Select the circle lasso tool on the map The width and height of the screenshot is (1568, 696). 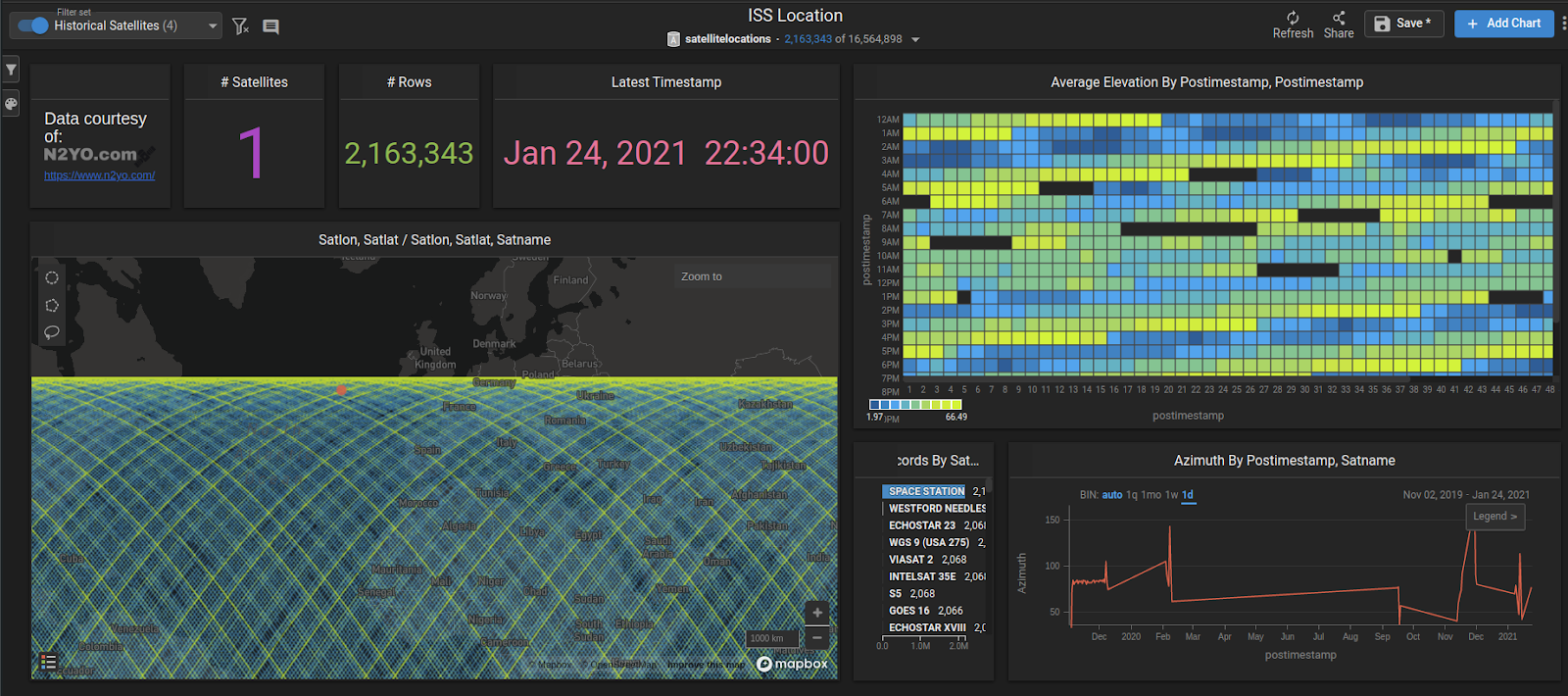pos(52,278)
